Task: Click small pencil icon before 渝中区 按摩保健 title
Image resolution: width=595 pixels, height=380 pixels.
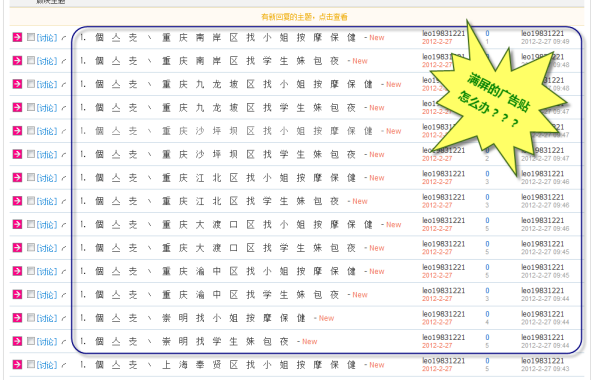Action: 63,271
